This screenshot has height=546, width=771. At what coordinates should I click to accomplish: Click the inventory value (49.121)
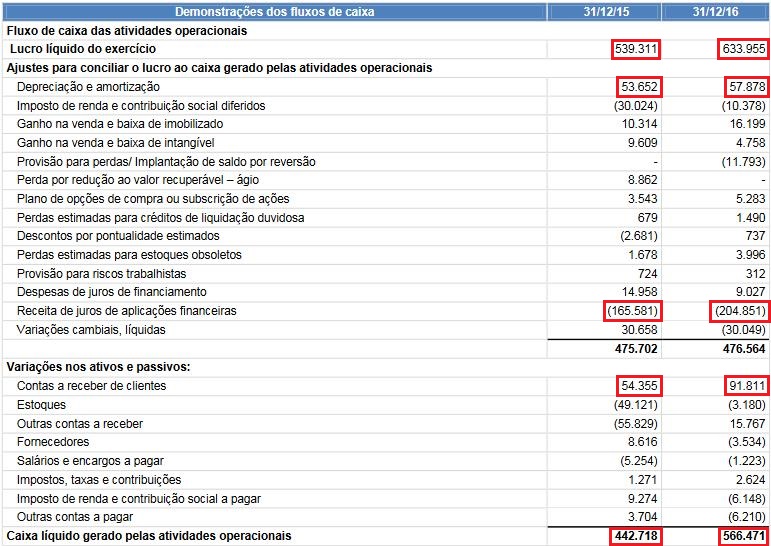click(x=636, y=405)
